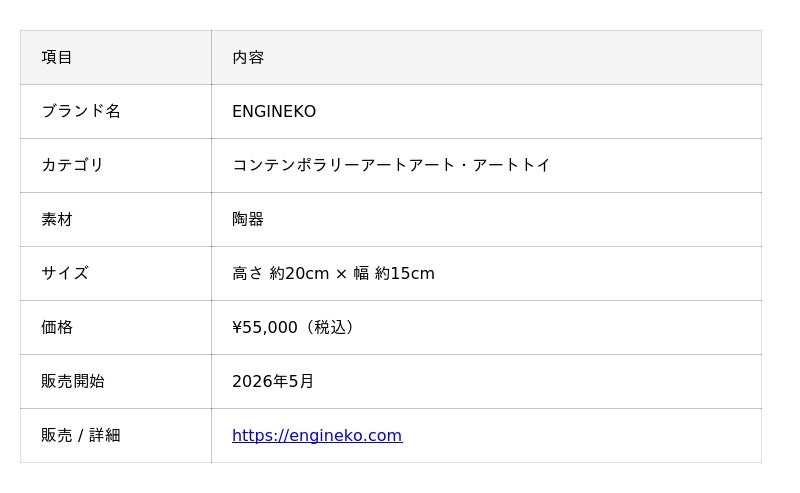Open the https://engineko.com link

[x=317, y=435]
